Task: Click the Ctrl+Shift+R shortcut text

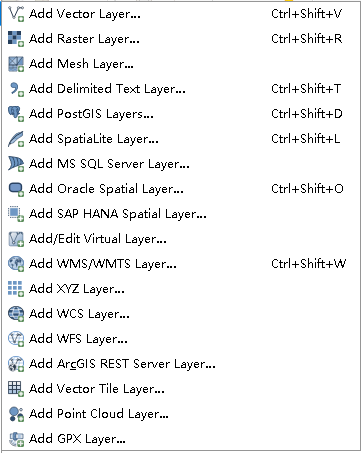Action: (x=307, y=39)
